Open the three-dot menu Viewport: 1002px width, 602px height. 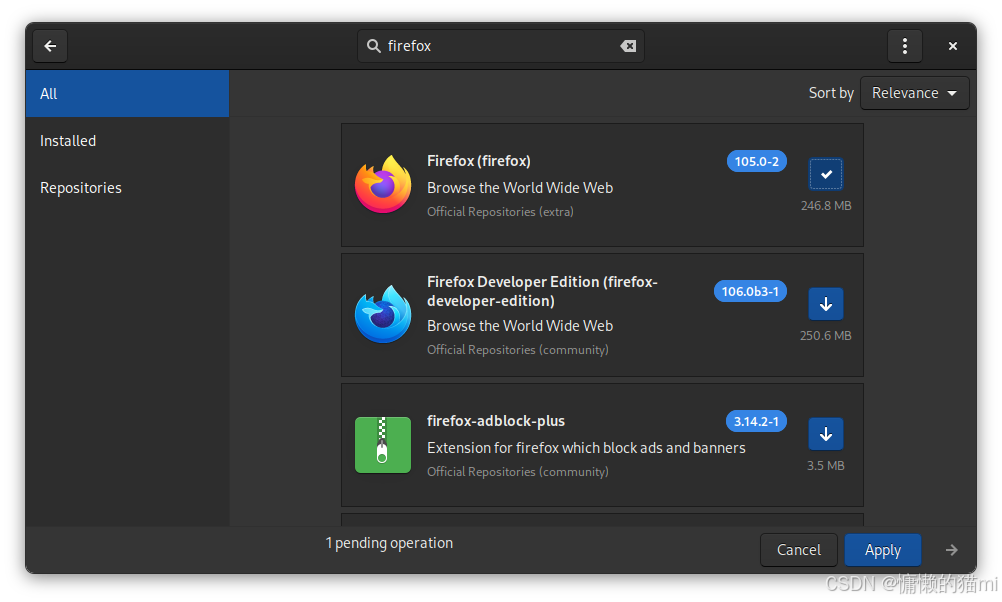tap(904, 46)
